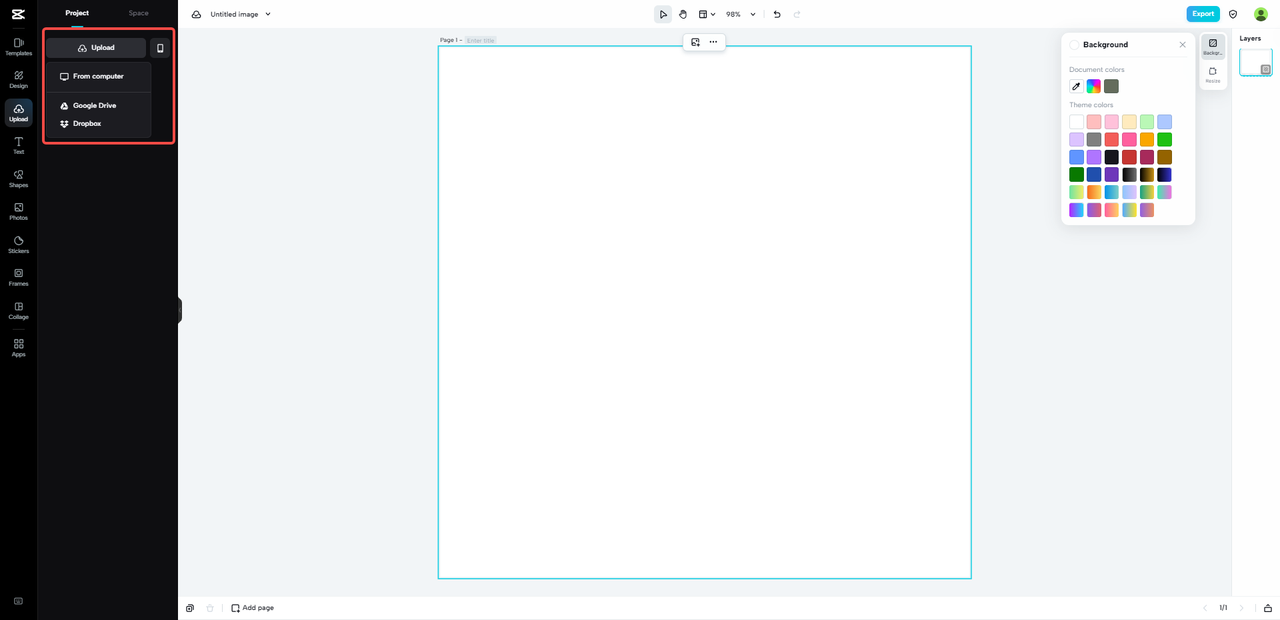
Task: Go to the next page arrow
Action: pos(1242,608)
